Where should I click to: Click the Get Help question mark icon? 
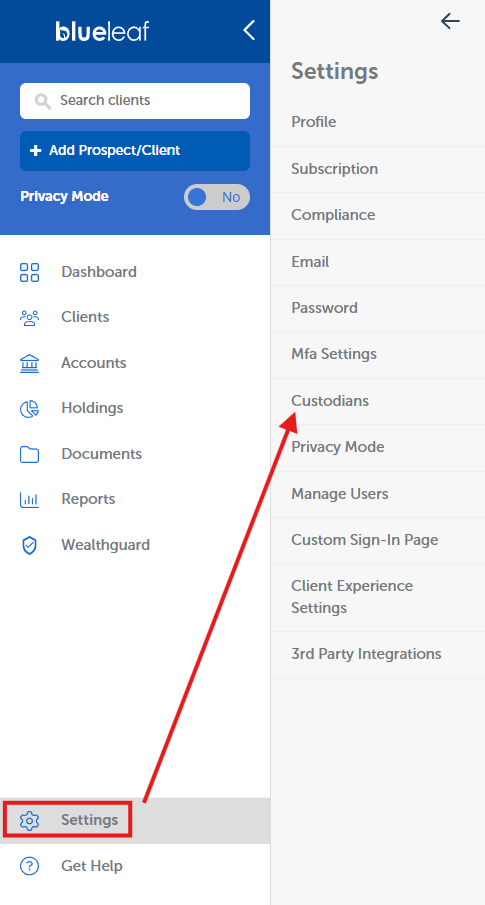tap(29, 866)
